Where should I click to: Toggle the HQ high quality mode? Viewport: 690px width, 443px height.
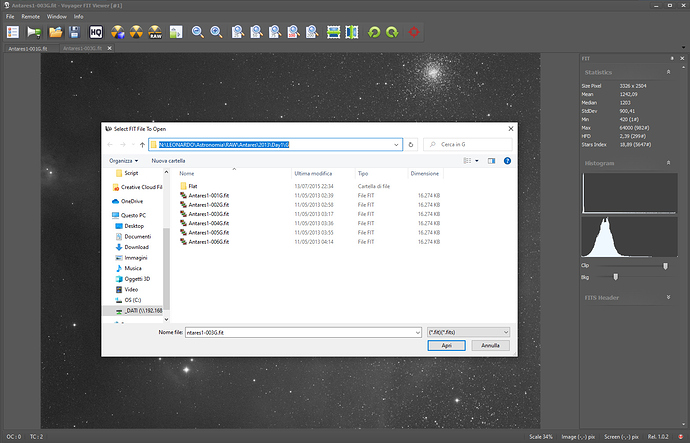pyautogui.click(x=95, y=32)
